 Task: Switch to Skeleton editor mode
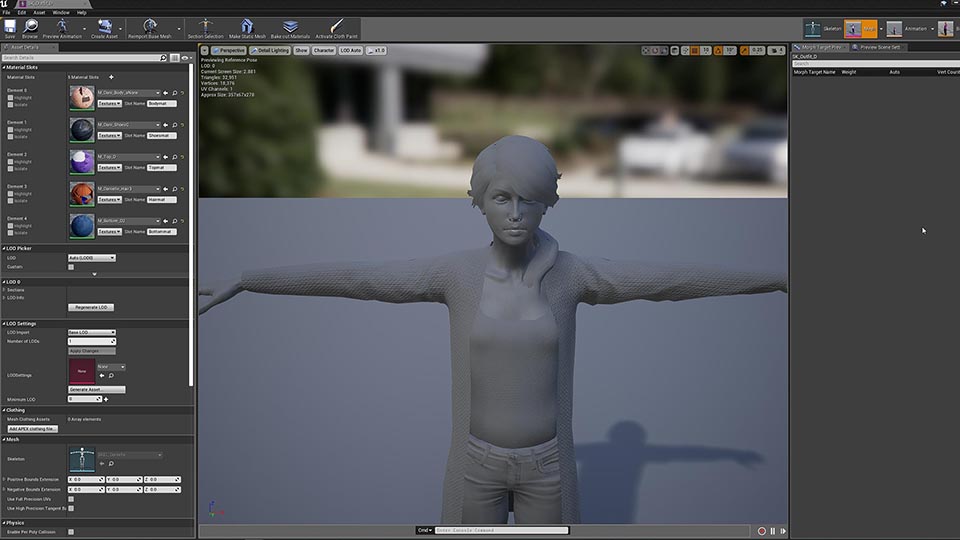[x=823, y=28]
